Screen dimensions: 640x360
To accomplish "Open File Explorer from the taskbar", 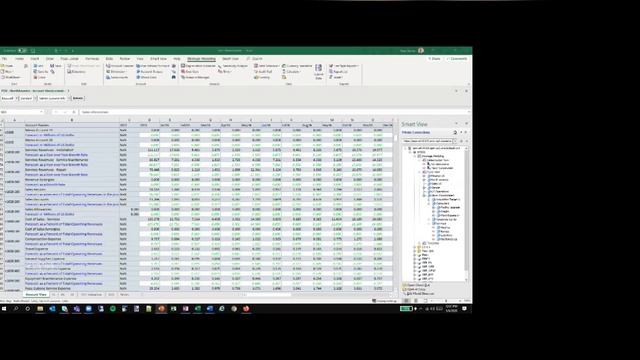I will [x=40, y=309].
